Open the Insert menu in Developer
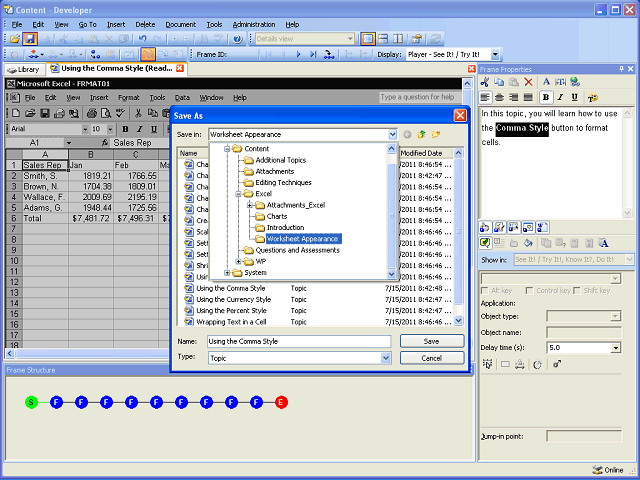 (116, 24)
